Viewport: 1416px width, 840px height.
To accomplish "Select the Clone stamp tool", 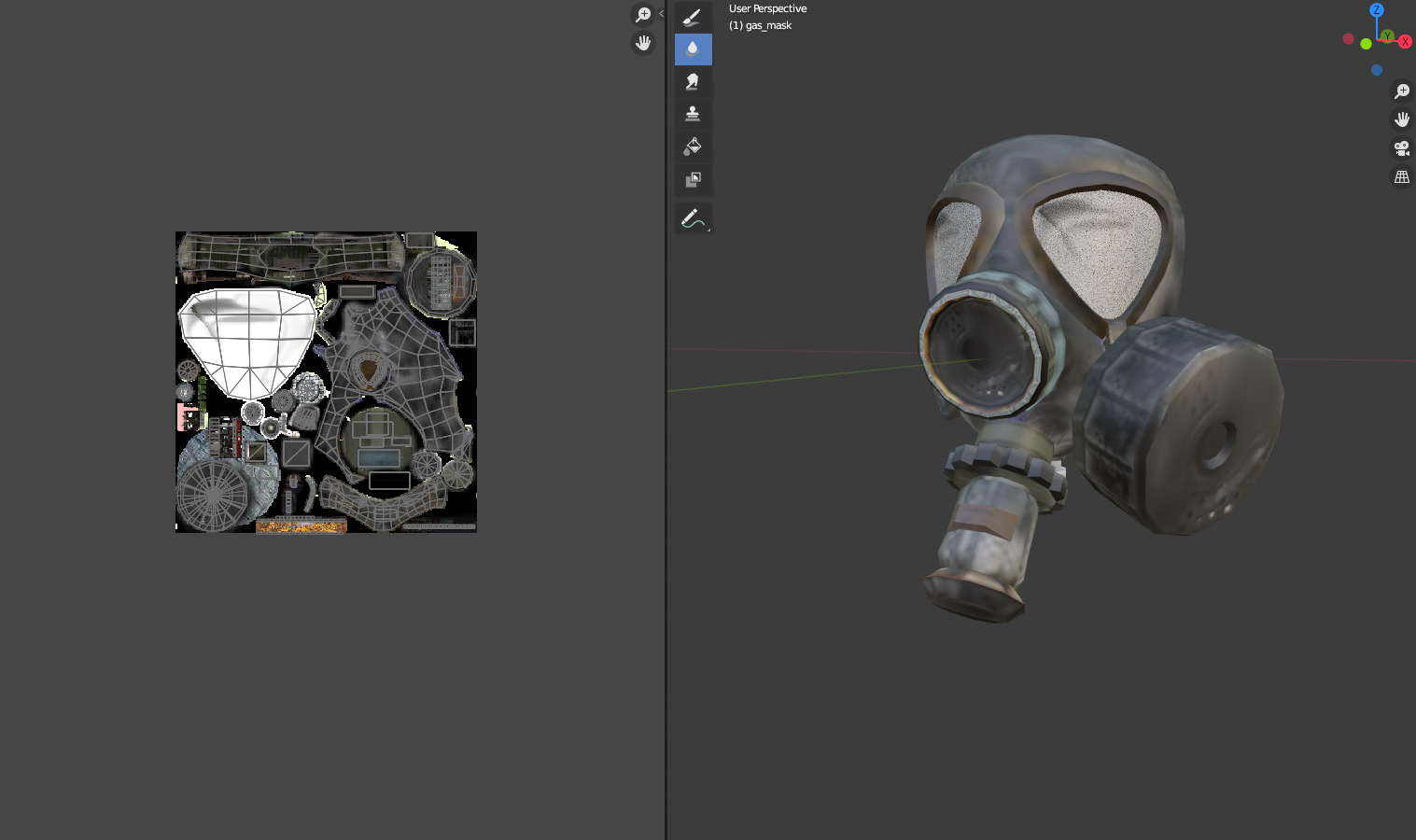I will pyautogui.click(x=693, y=113).
